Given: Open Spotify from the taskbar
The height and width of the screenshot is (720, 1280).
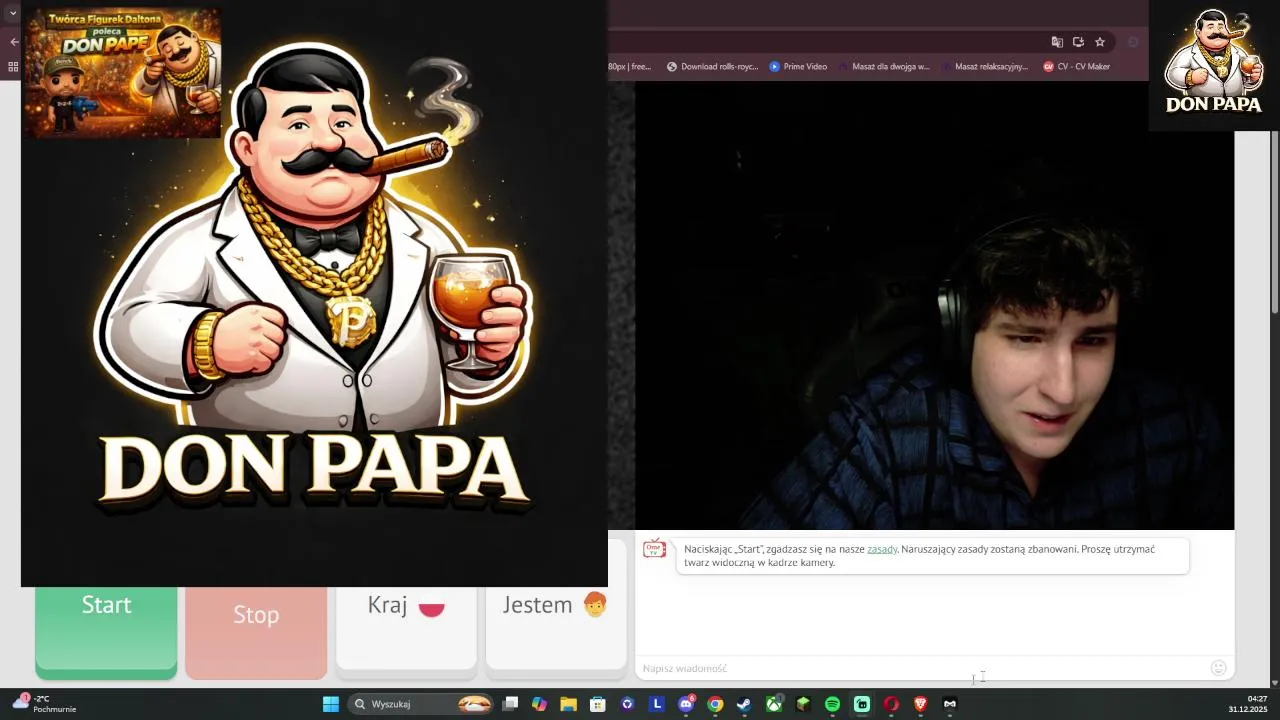Looking at the screenshot, I should click(x=832, y=704).
